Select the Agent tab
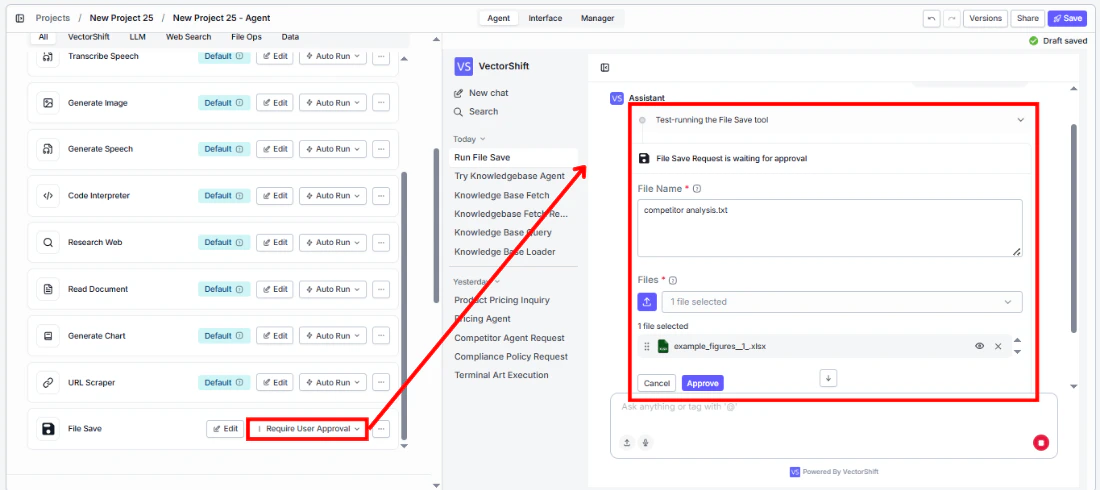 (499, 18)
